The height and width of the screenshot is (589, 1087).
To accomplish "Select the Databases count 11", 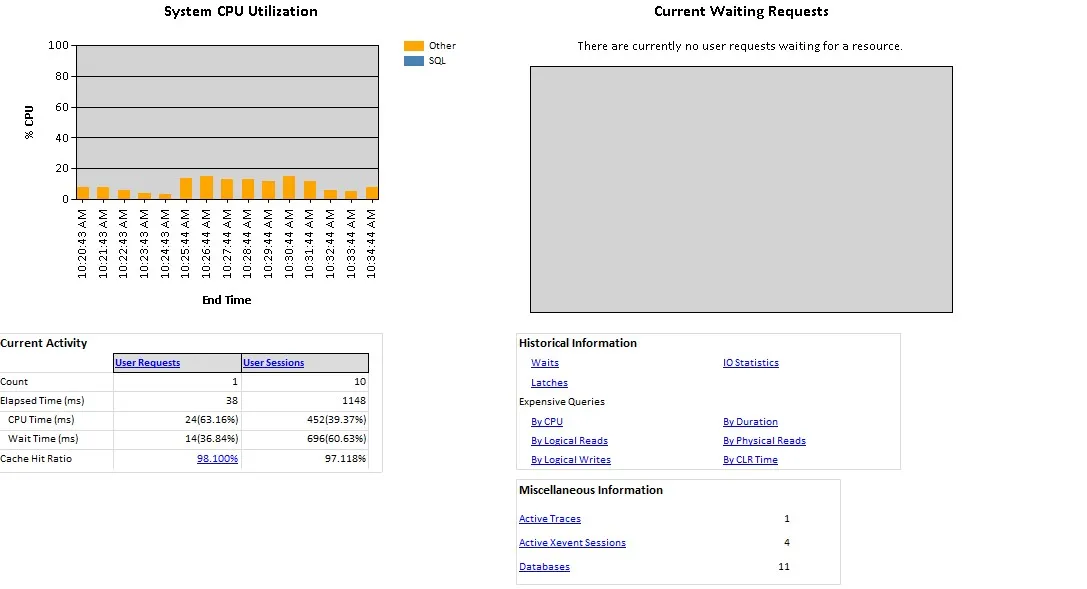I will 784,567.
